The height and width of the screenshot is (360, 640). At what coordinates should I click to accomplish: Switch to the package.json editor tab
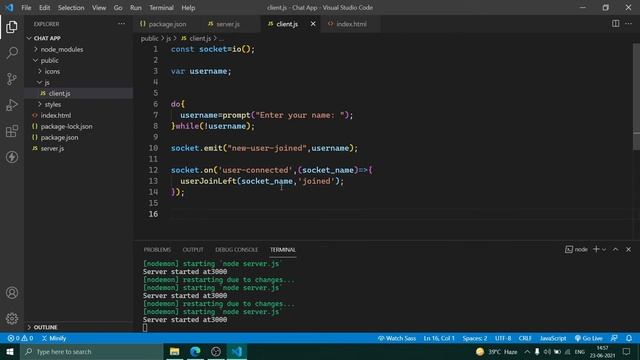click(167, 24)
